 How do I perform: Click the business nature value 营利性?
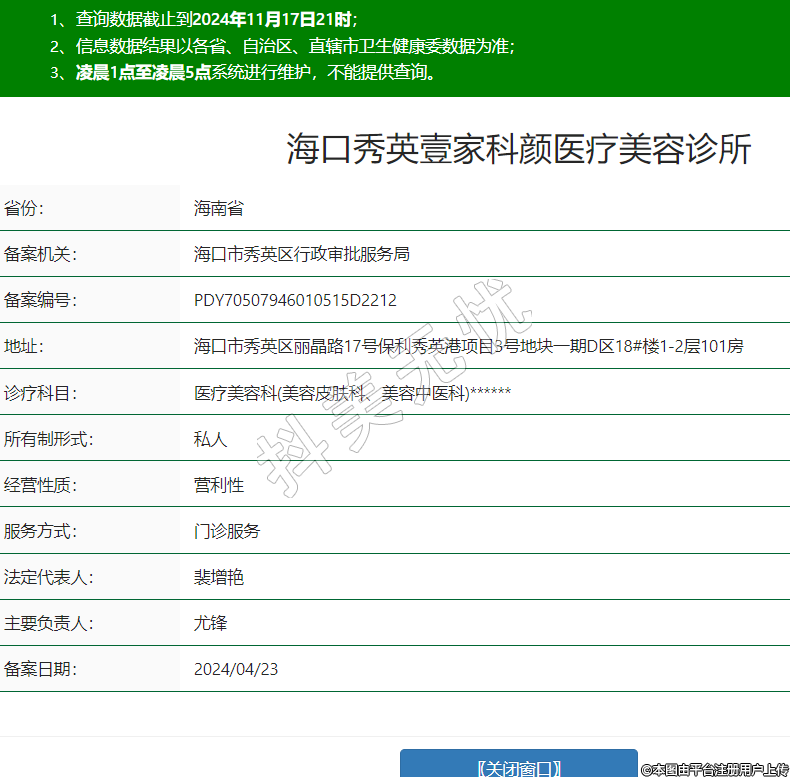click(x=219, y=485)
